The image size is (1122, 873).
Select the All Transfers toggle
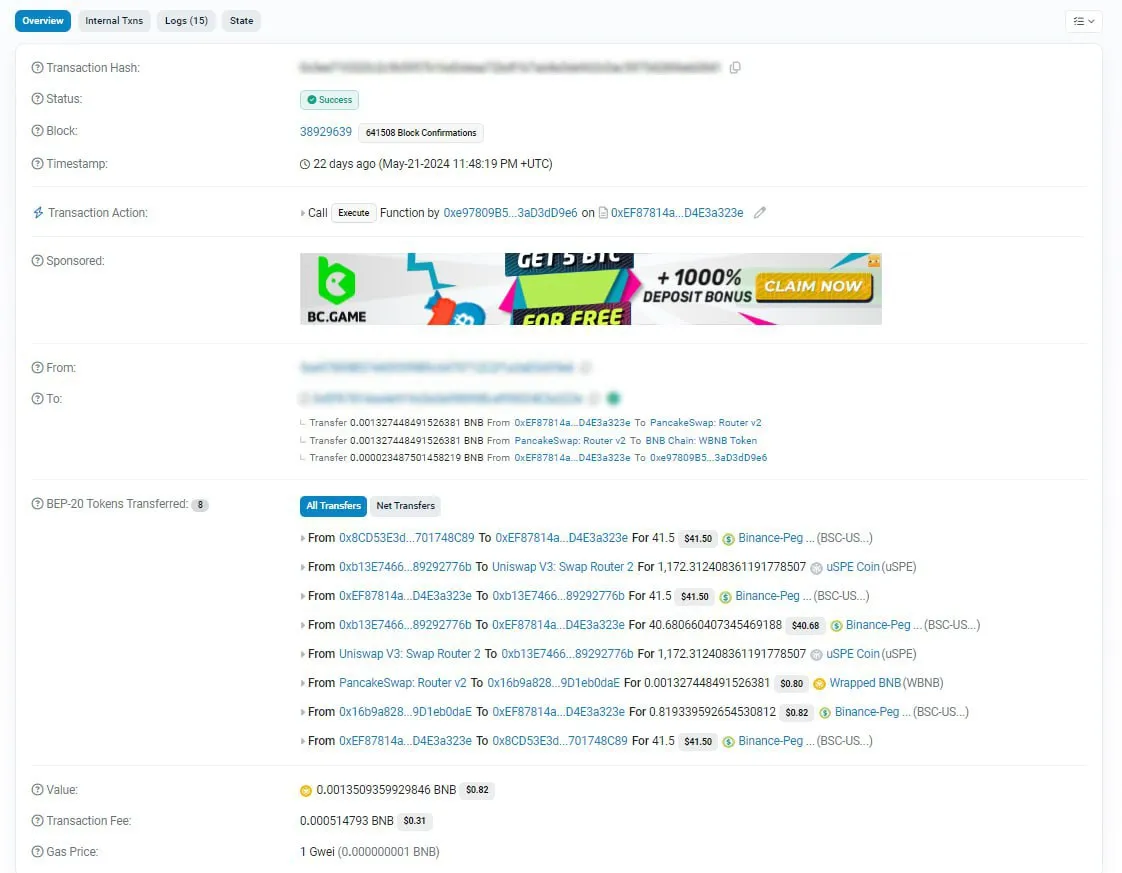pyautogui.click(x=333, y=506)
